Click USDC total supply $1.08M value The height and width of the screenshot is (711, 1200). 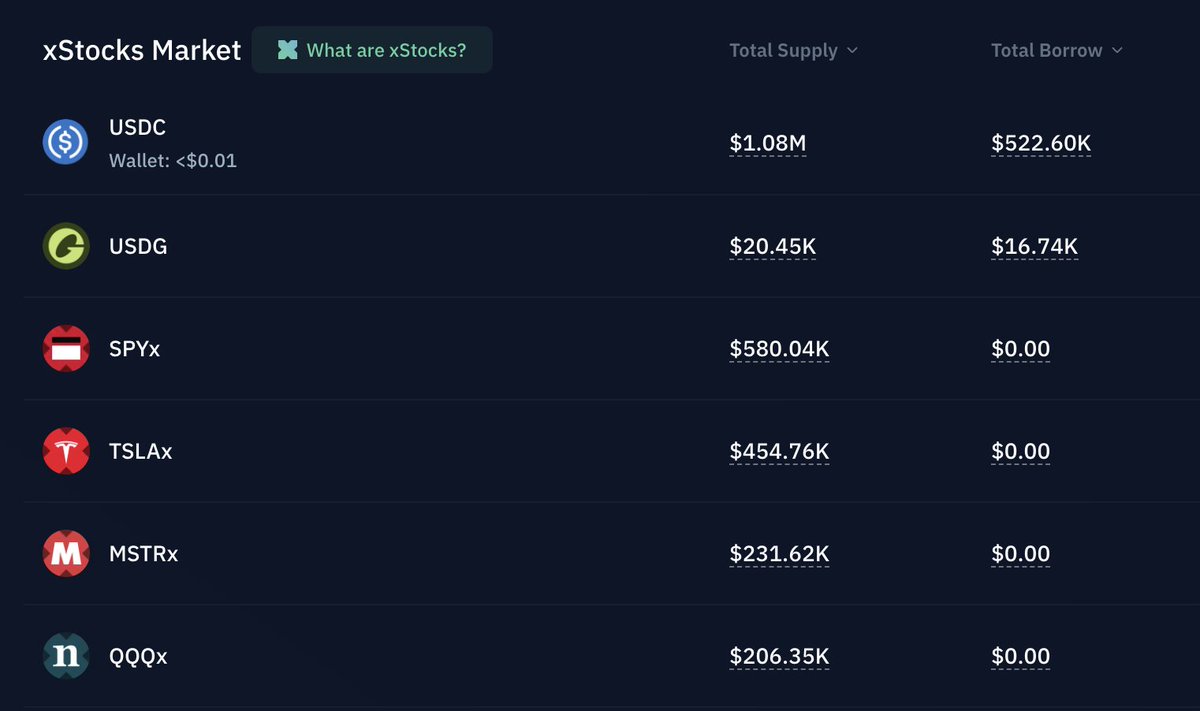coord(768,145)
